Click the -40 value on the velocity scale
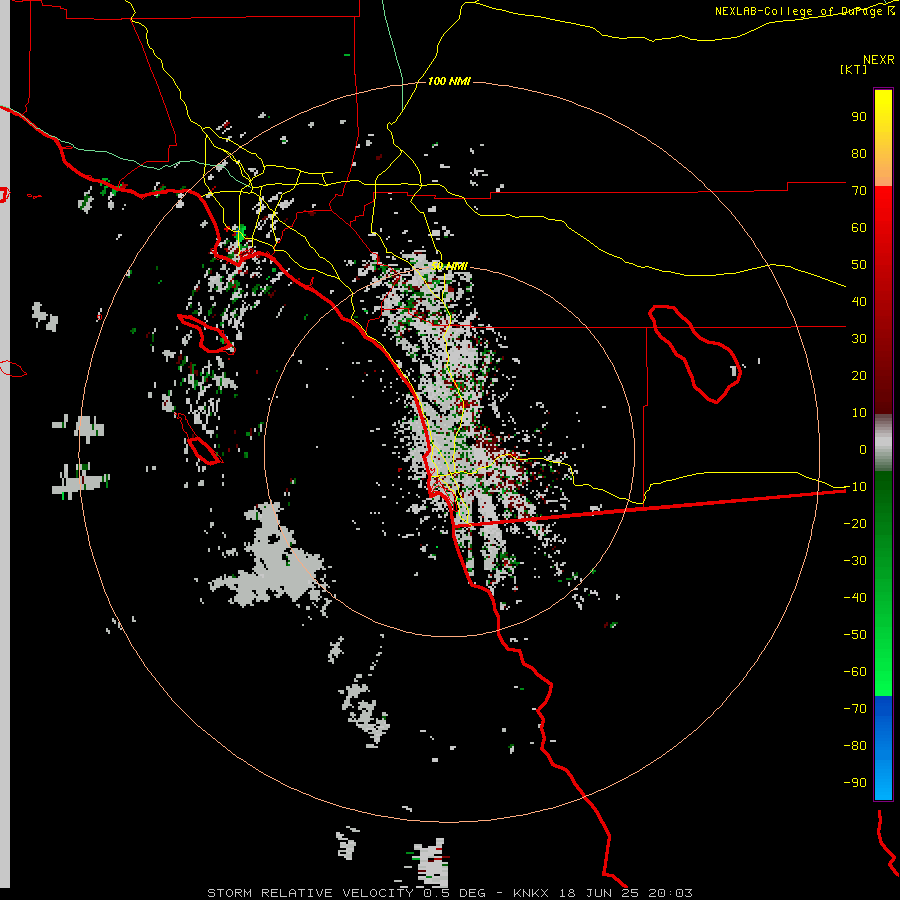 (855, 598)
